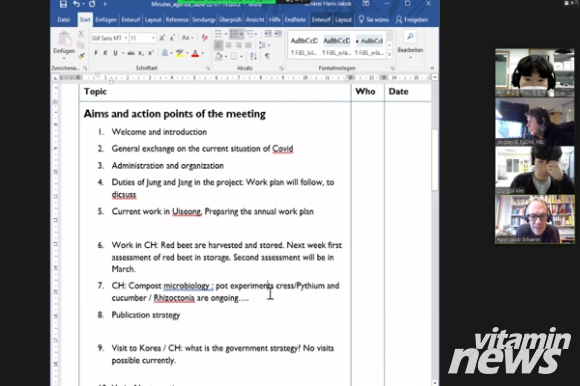Undo the last action in Word
580x386 pixels.
(x=76, y=4)
